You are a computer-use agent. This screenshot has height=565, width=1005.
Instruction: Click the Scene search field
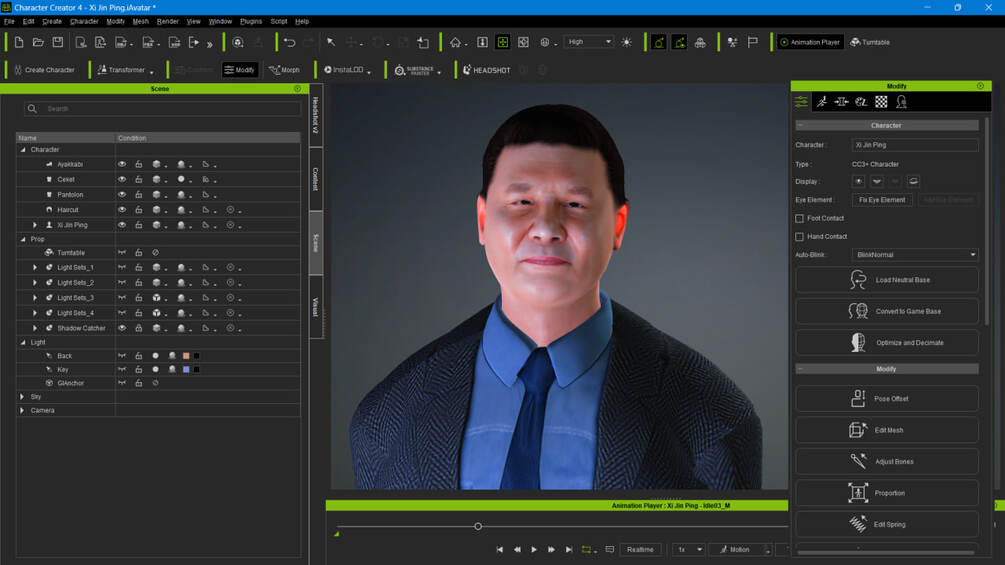162,109
